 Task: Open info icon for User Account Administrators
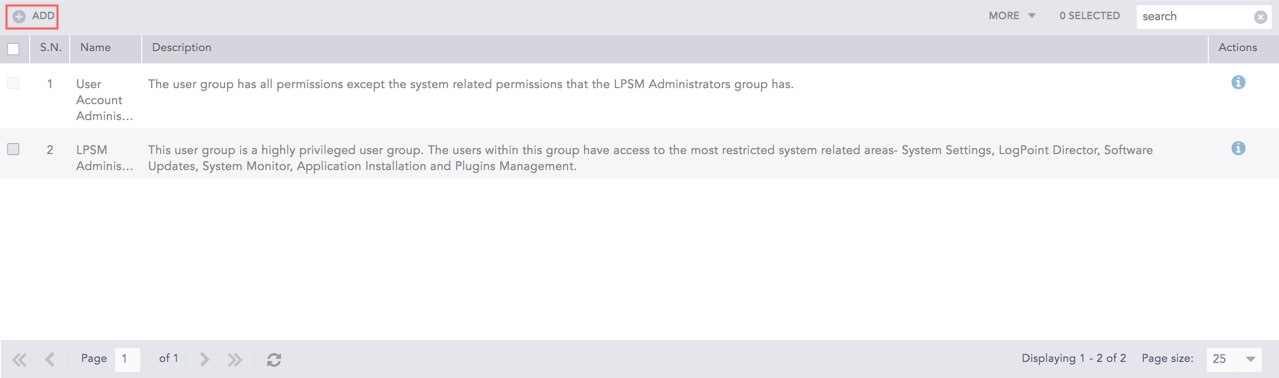pos(1238,83)
